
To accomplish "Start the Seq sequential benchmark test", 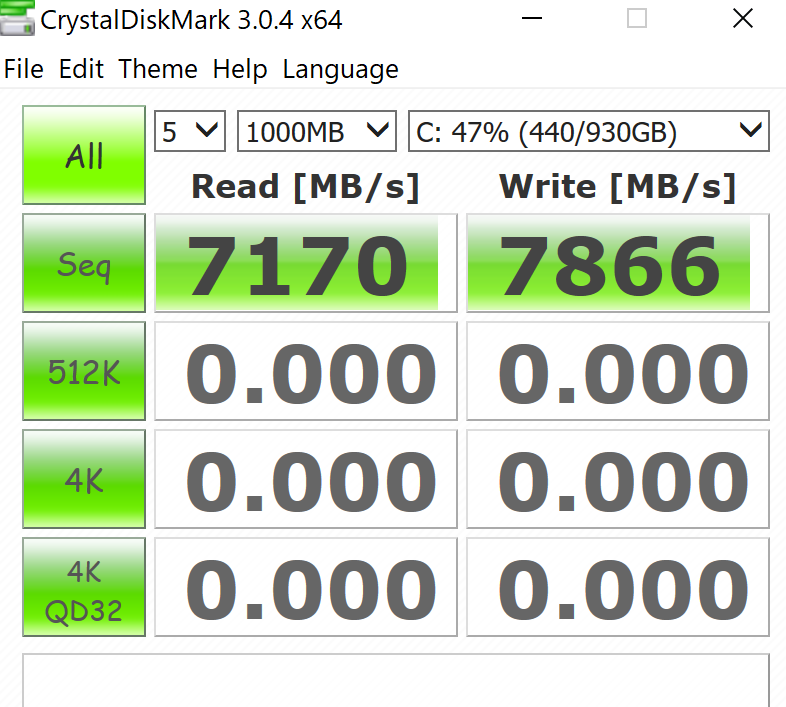I will pos(84,264).
